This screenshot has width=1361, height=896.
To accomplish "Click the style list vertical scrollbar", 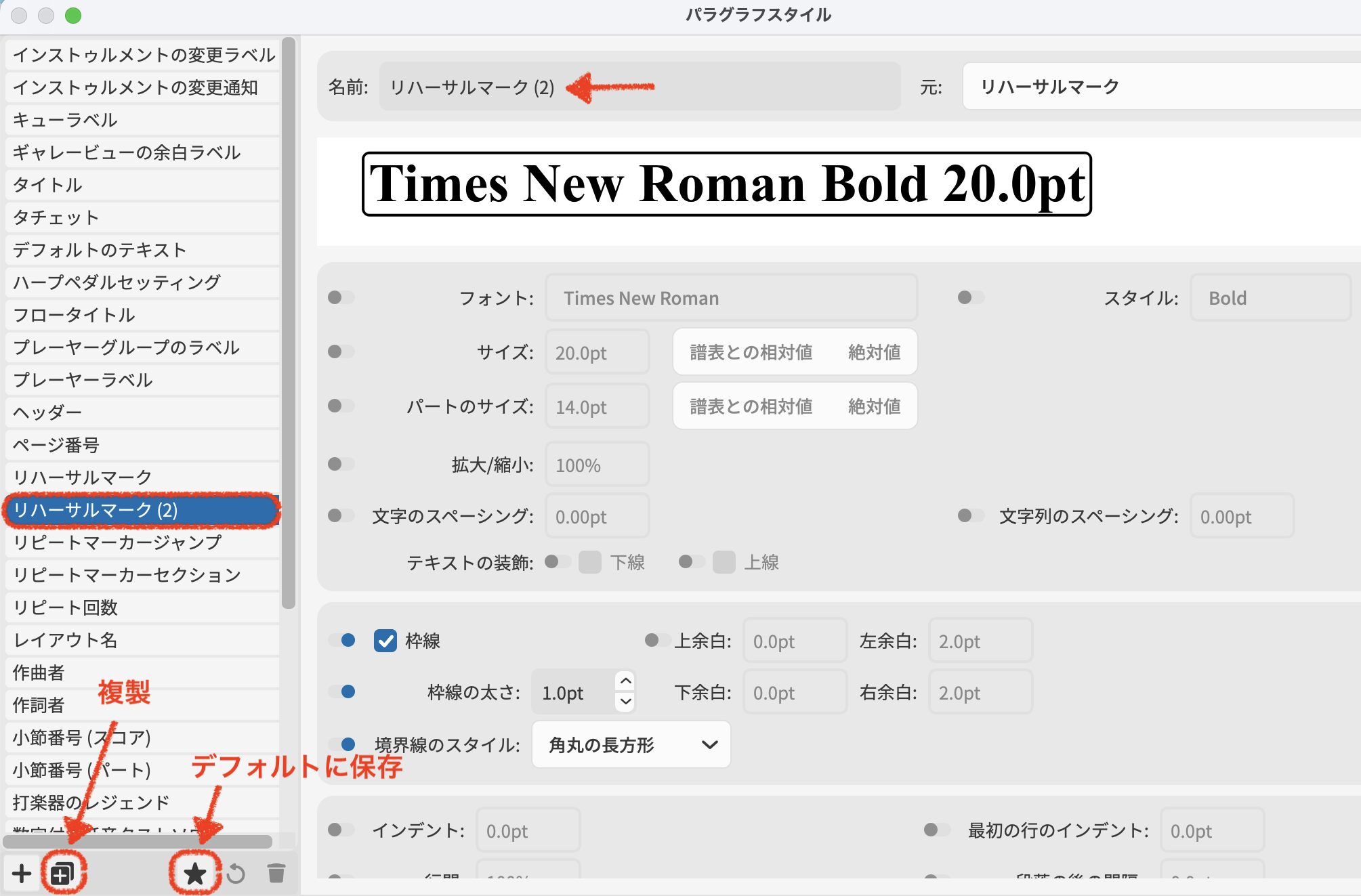I will point(289,322).
